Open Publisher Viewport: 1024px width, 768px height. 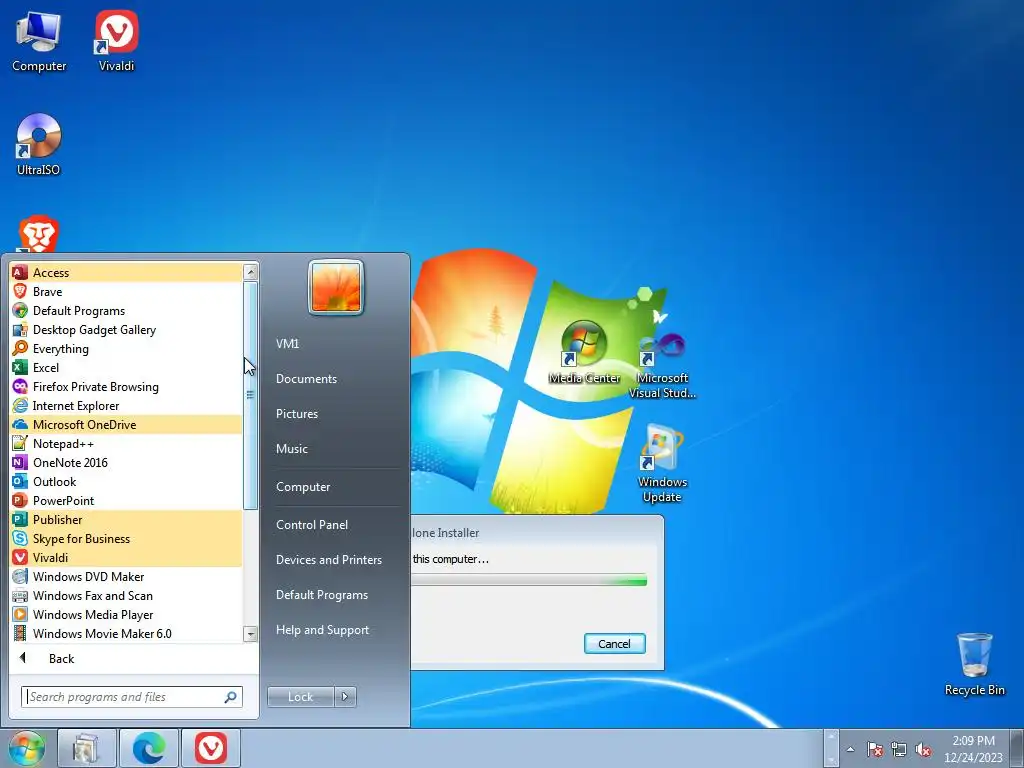pos(125,519)
